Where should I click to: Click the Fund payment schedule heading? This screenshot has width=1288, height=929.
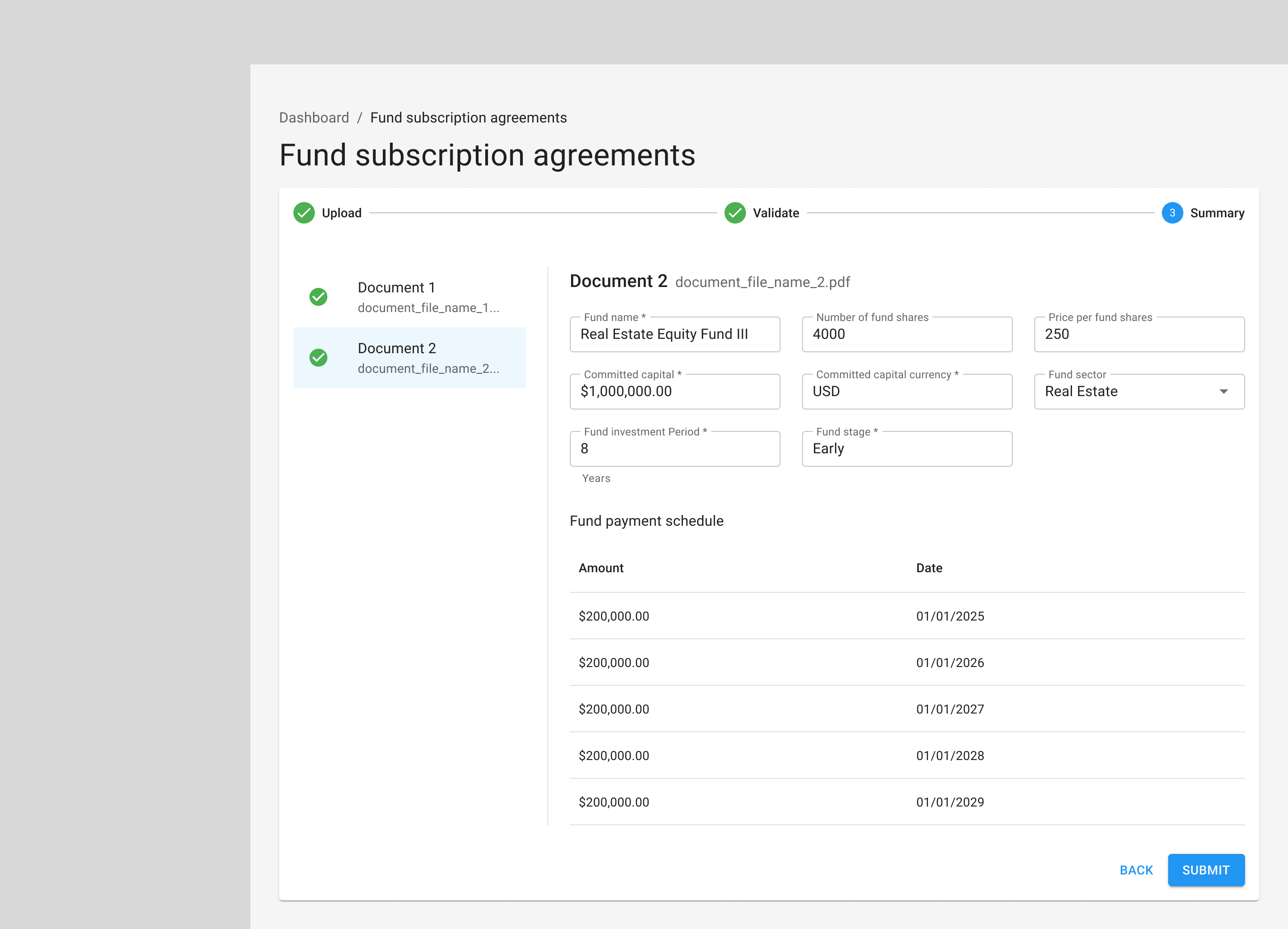point(646,521)
